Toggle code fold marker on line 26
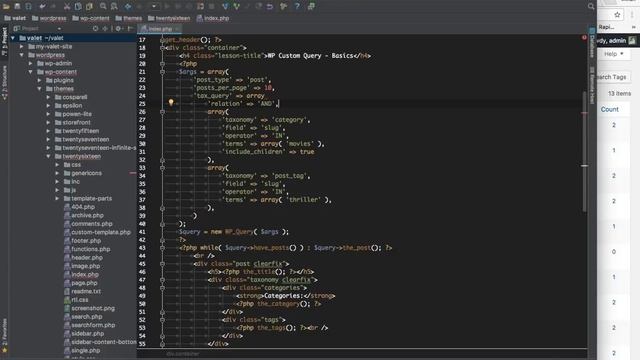The height and width of the screenshot is (360, 640). click(162, 111)
